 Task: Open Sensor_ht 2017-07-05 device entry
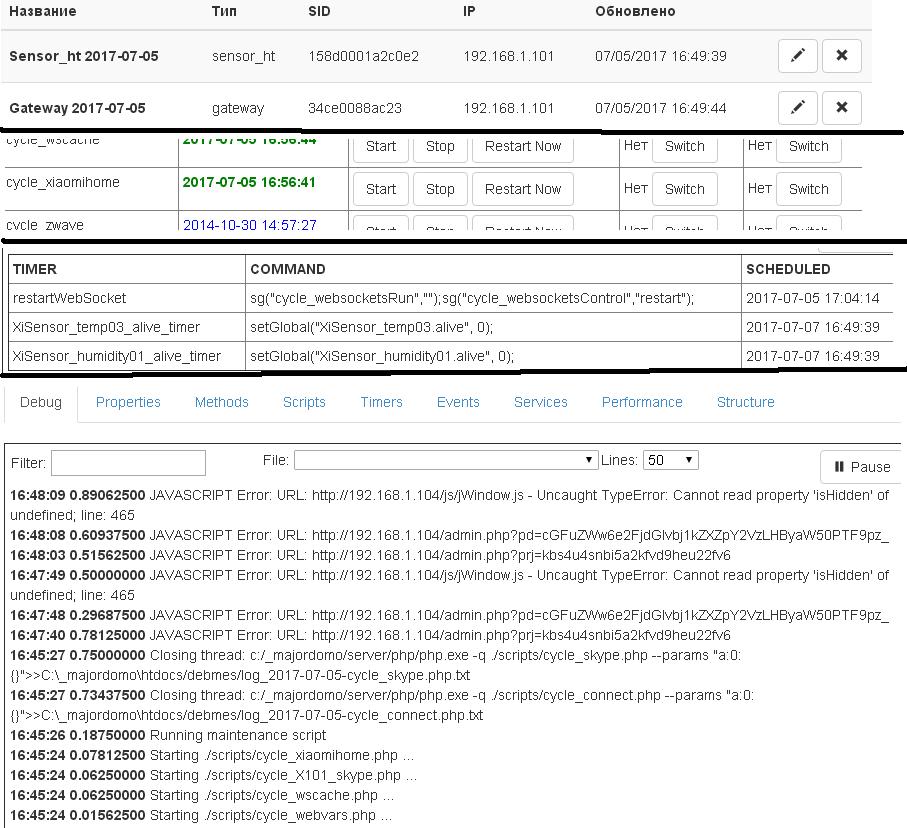point(84,56)
